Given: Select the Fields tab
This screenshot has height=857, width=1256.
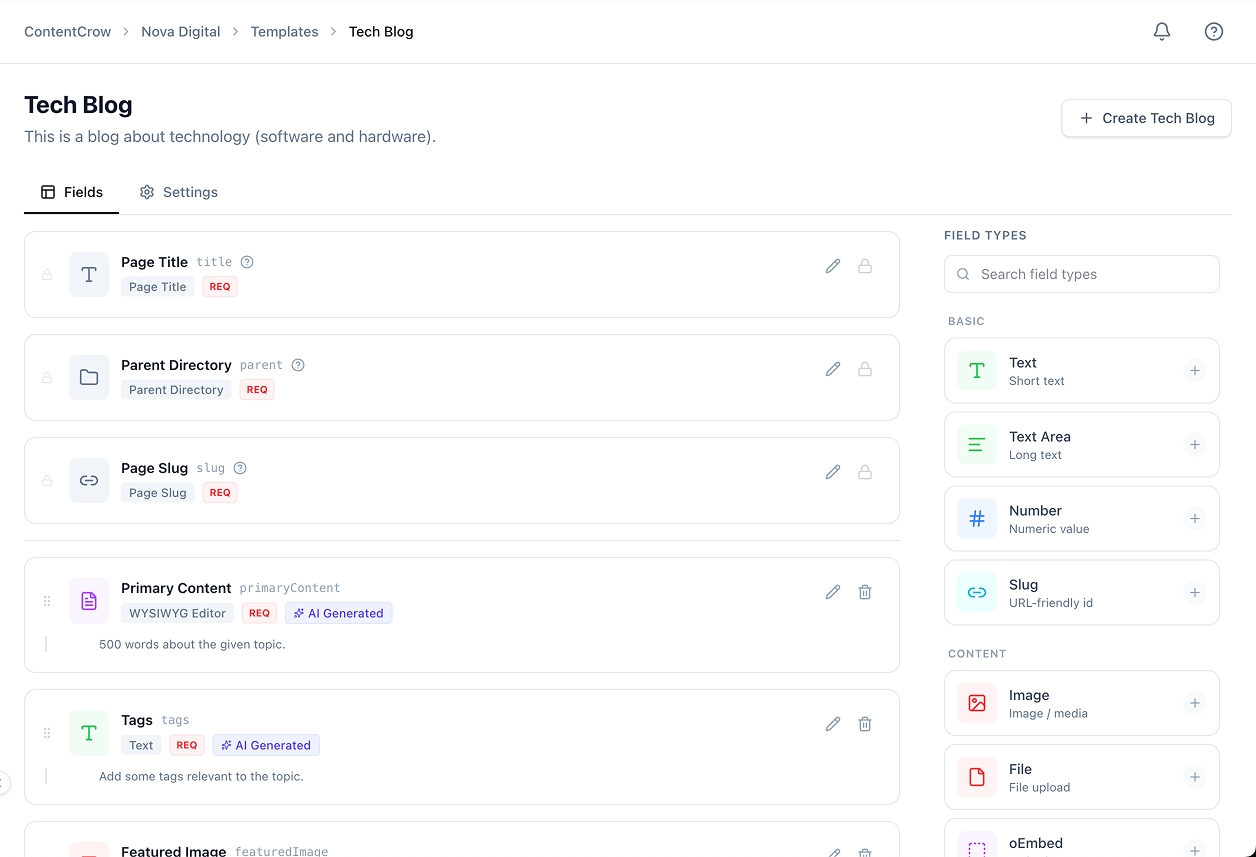Looking at the screenshot, I should tap(71, 192).
